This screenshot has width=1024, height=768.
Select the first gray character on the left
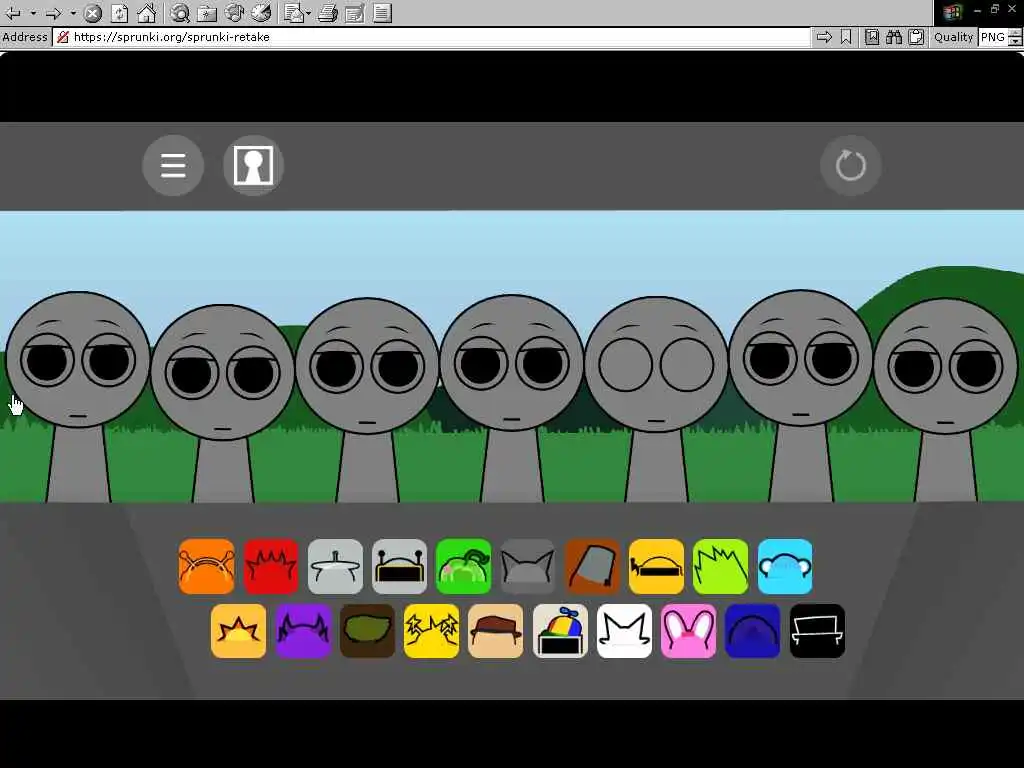[78, 396]
